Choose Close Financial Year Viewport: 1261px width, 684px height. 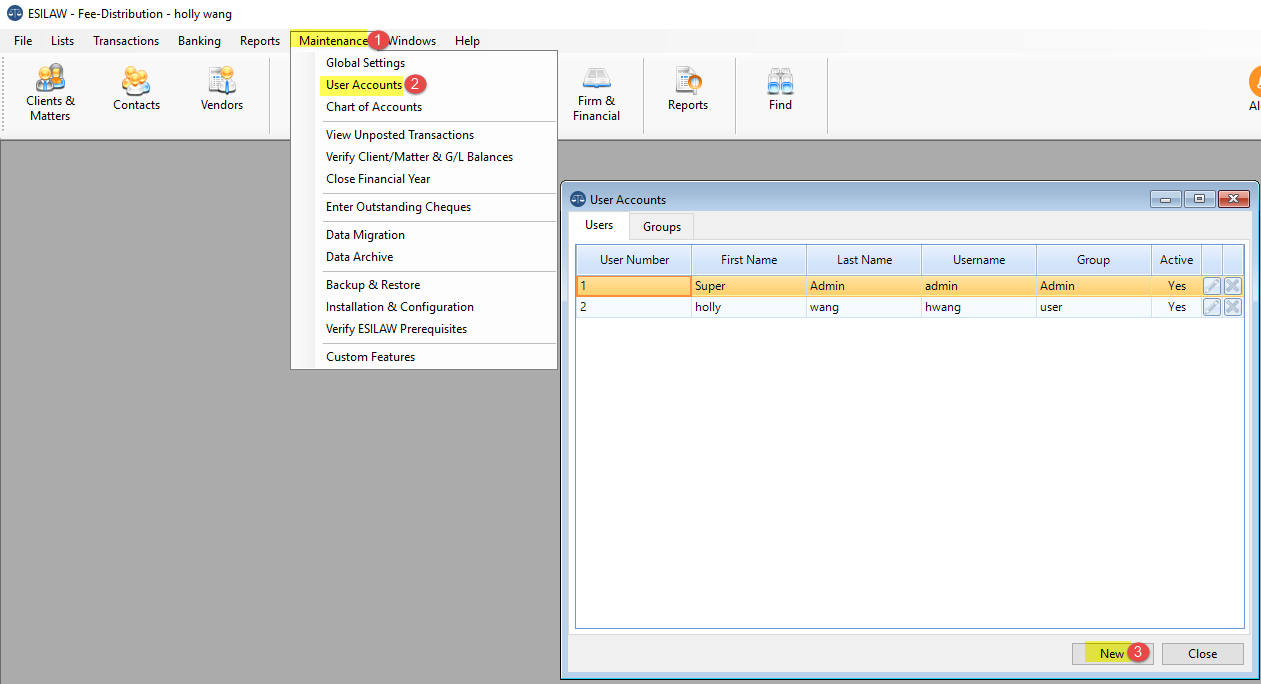(378, 179)
